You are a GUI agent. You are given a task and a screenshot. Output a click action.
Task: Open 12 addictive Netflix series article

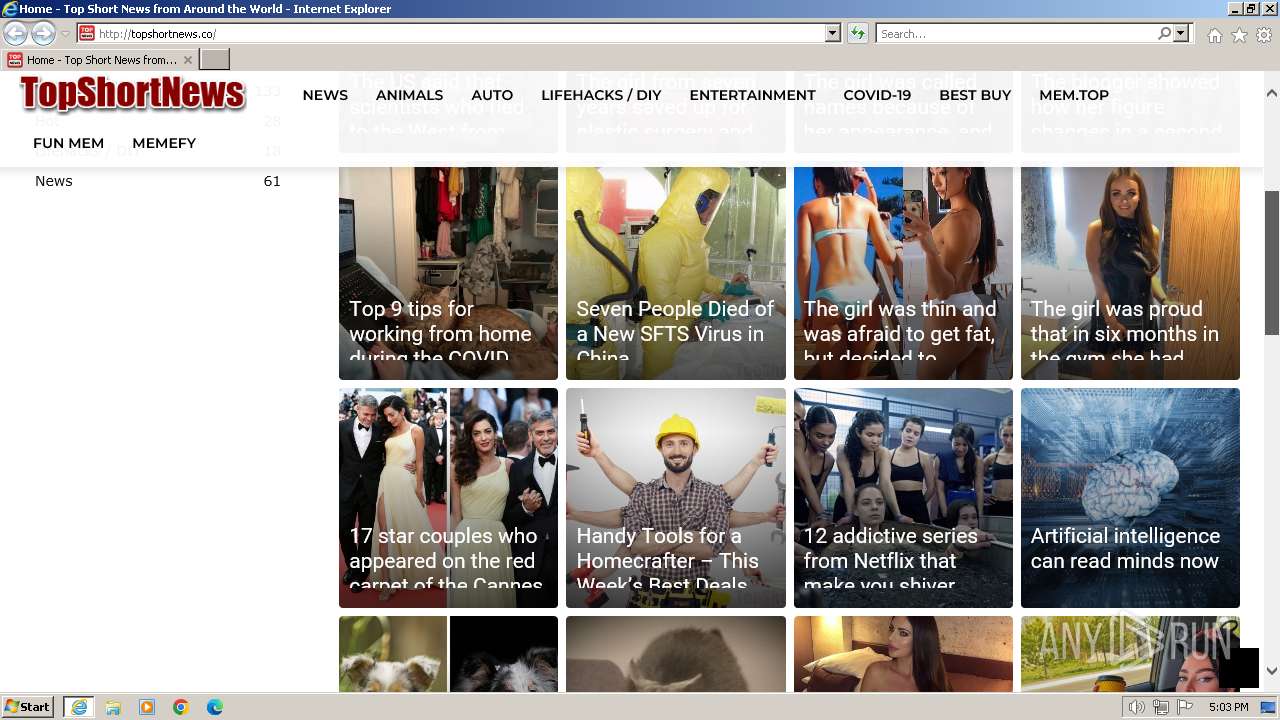[x=903, y=498]
